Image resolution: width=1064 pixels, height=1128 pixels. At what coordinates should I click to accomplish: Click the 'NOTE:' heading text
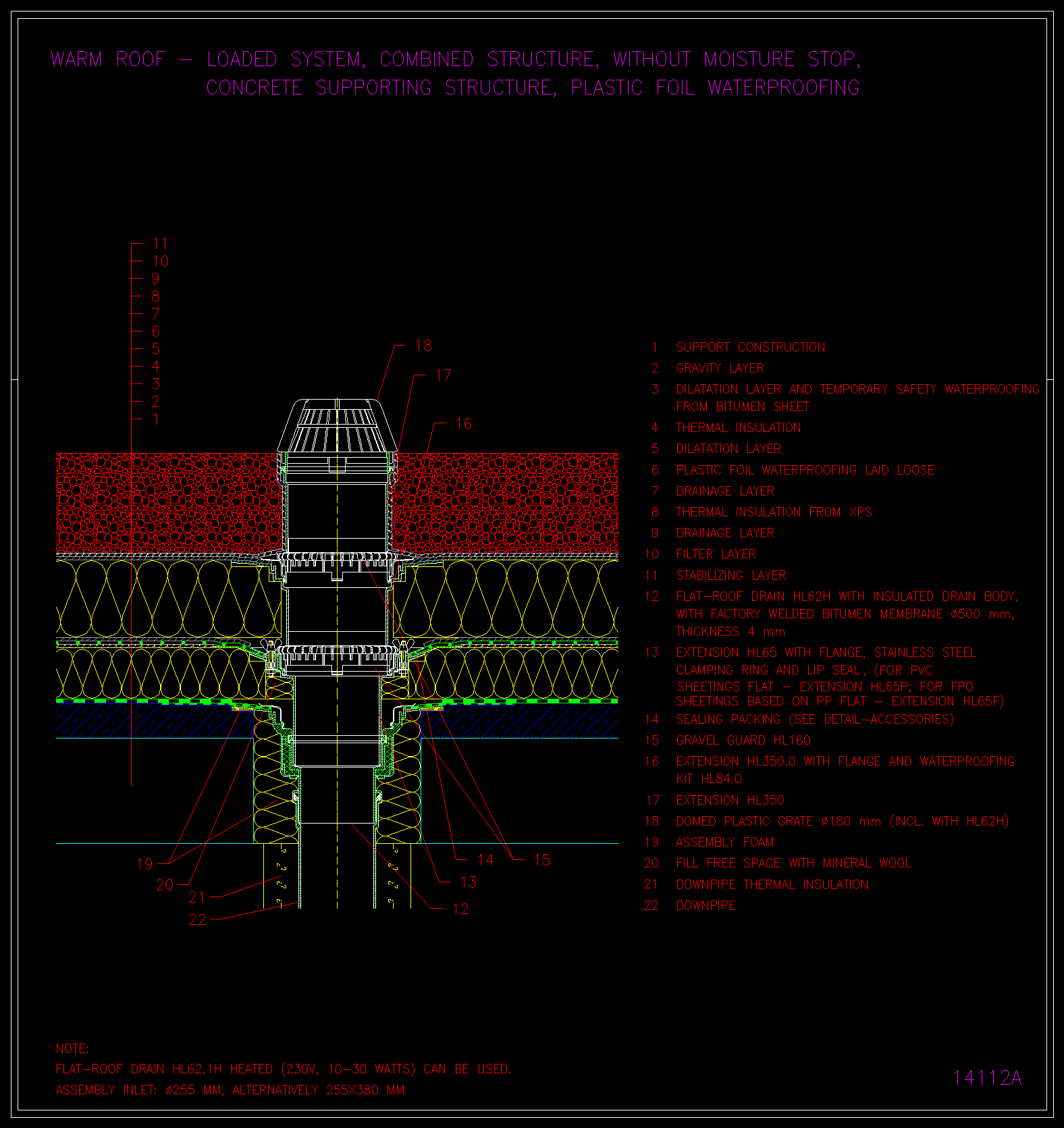[72, 1049]
